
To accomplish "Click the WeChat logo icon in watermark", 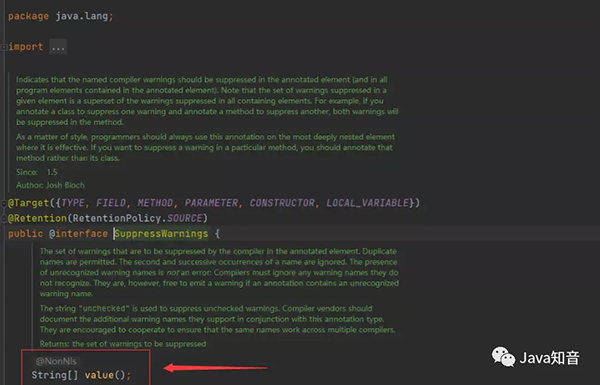I will (503, 357).
